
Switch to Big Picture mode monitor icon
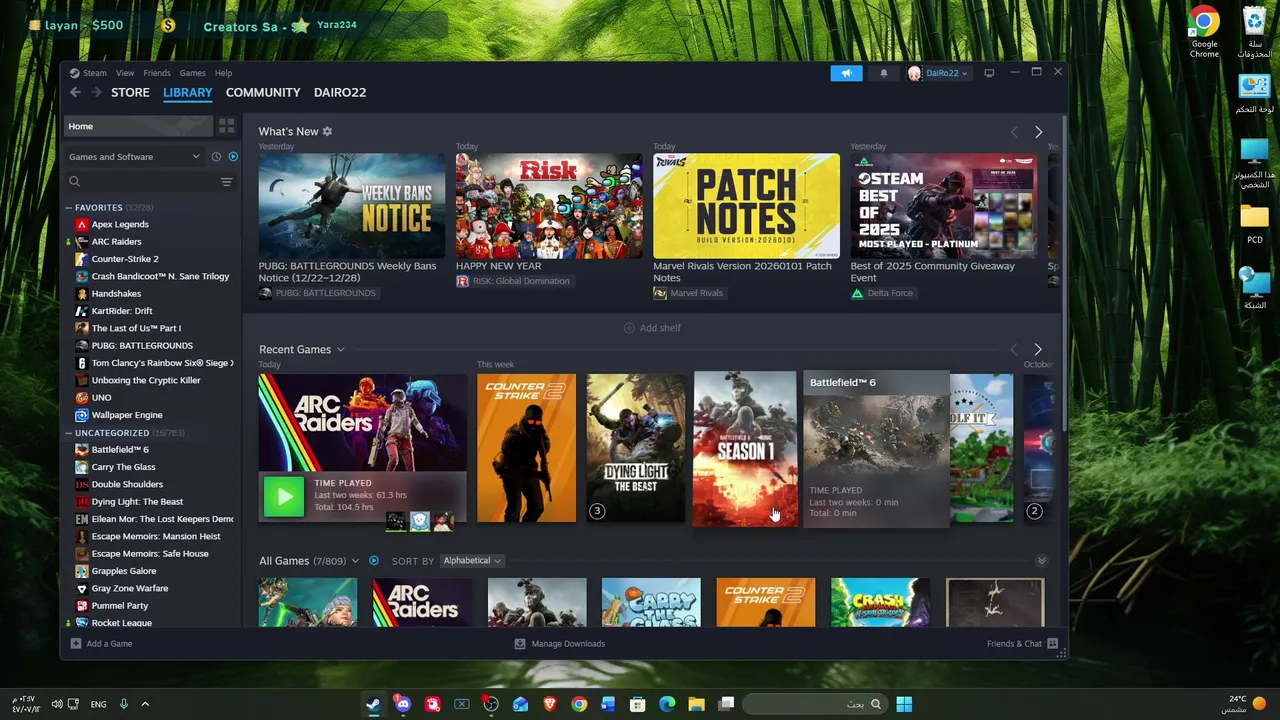[989, 73]
